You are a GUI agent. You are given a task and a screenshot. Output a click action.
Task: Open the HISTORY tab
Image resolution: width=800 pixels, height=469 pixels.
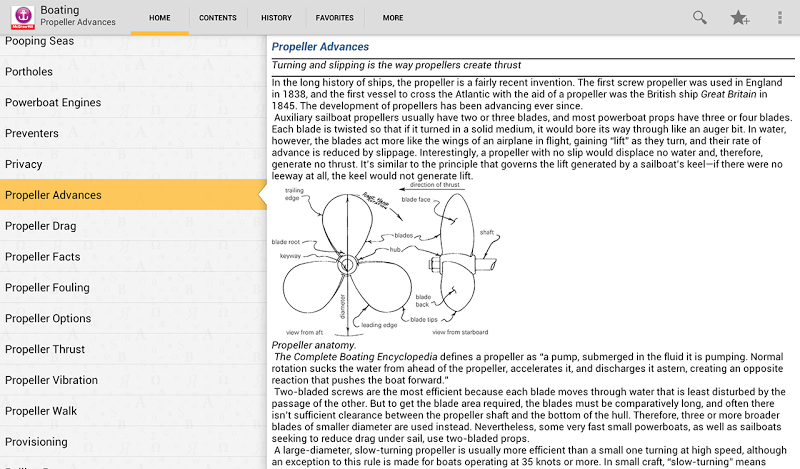[x=277, y=18]
